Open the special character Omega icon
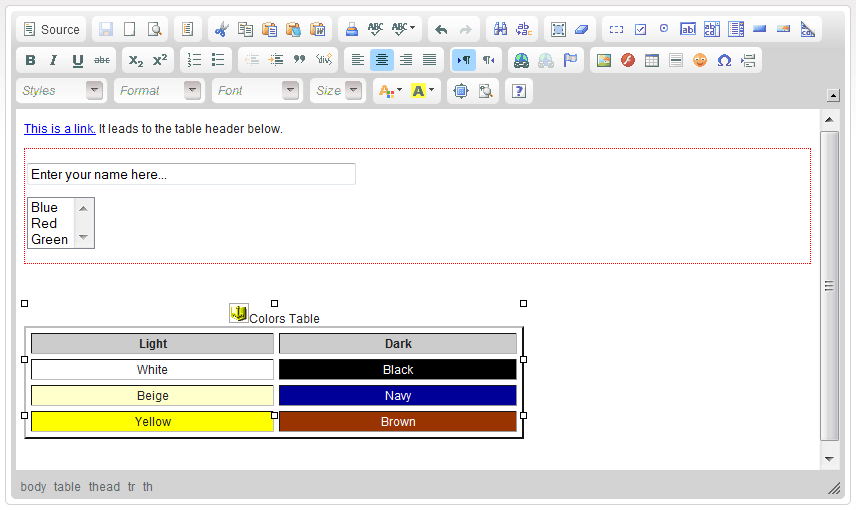The image size is (856, 510). coord(724,60)
